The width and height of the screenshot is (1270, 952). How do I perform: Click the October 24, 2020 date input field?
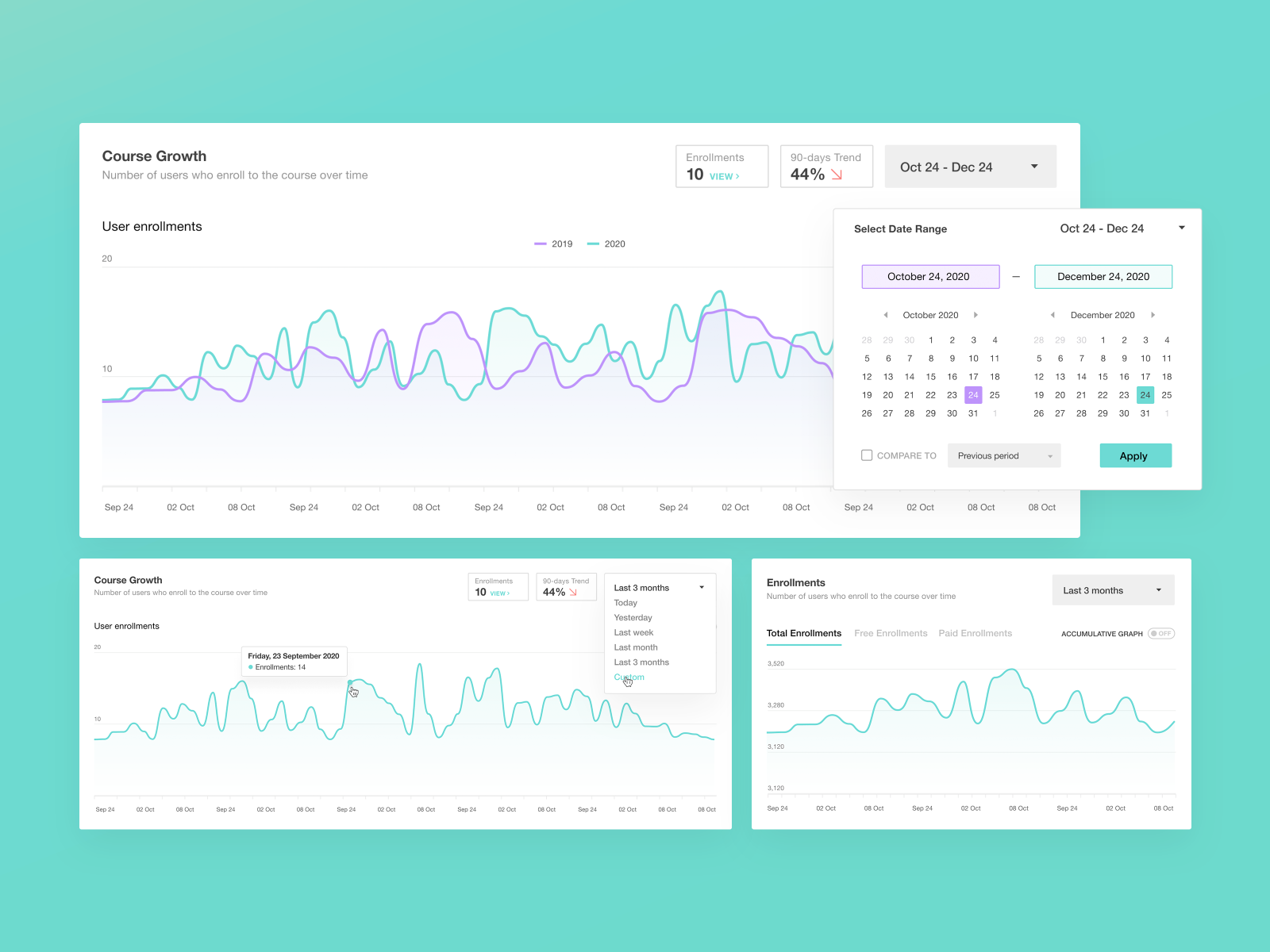930,276
